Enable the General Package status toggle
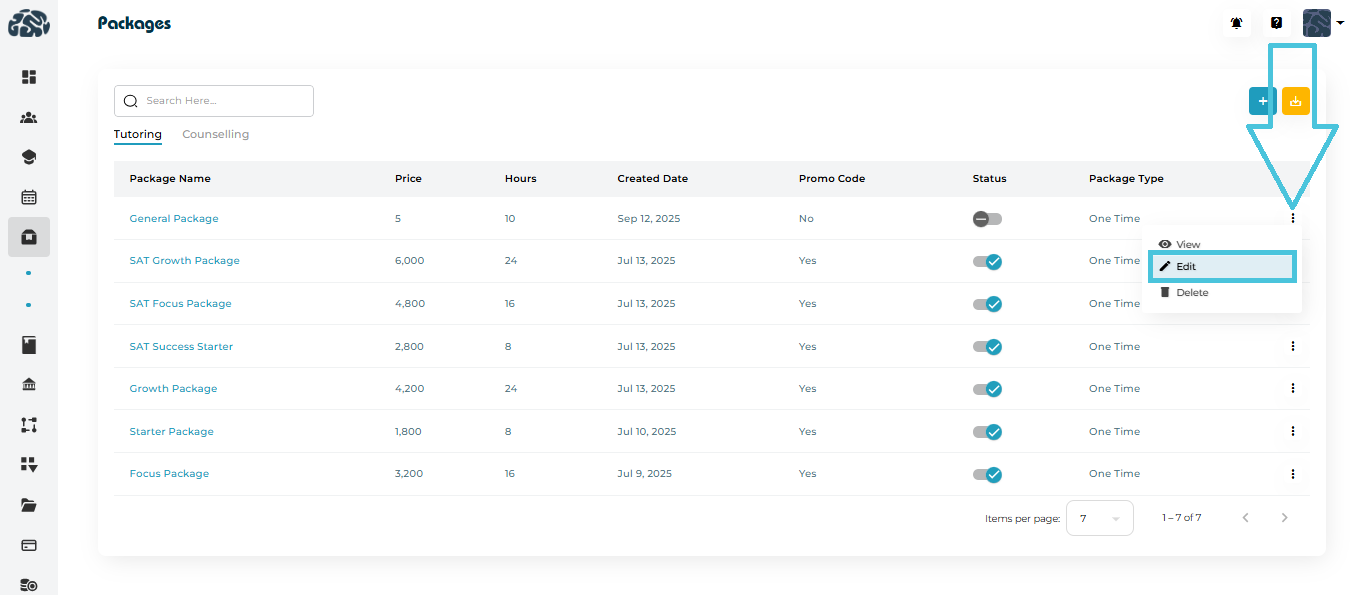 pos(987,219)
